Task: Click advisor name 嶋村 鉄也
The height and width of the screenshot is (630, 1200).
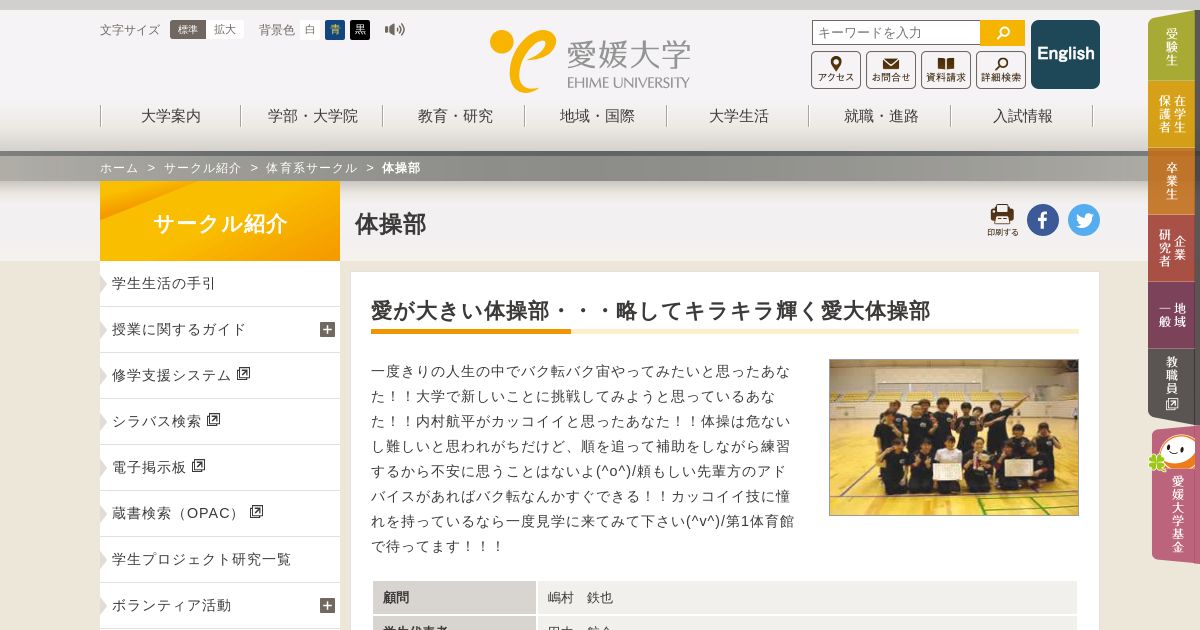Action: tap(580, 598)
